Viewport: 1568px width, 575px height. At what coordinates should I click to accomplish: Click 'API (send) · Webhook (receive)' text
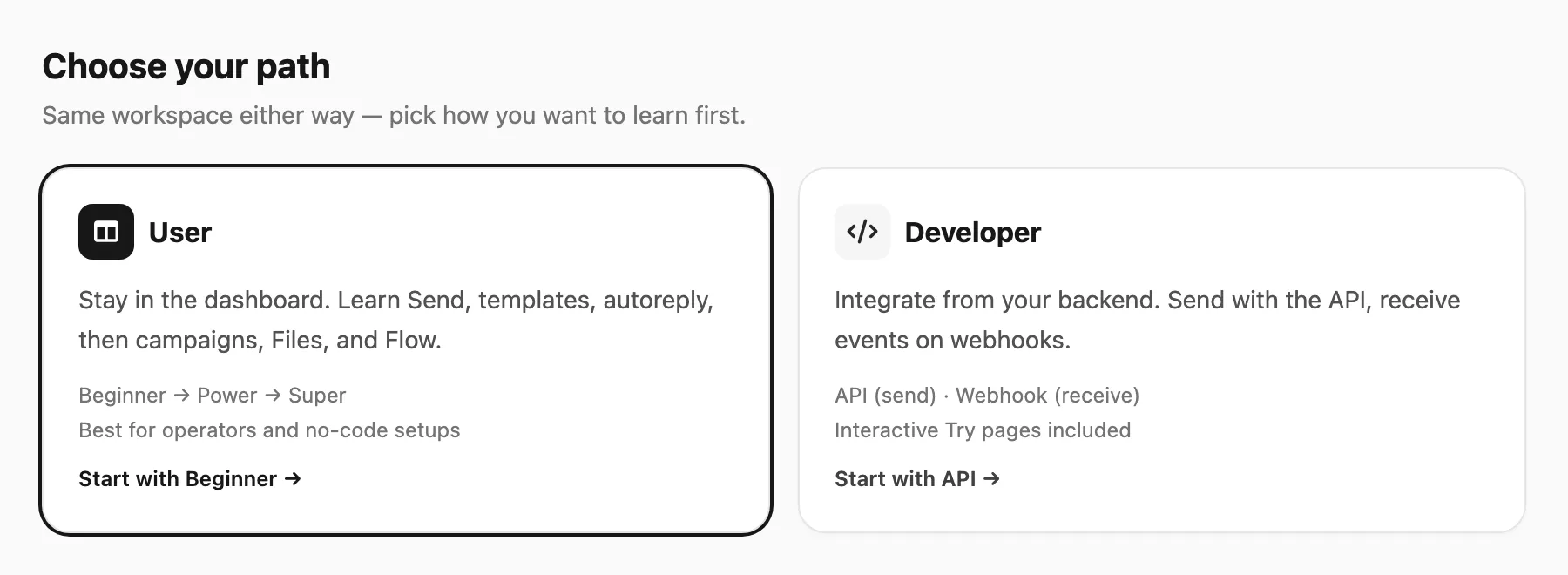click(987, 396)
